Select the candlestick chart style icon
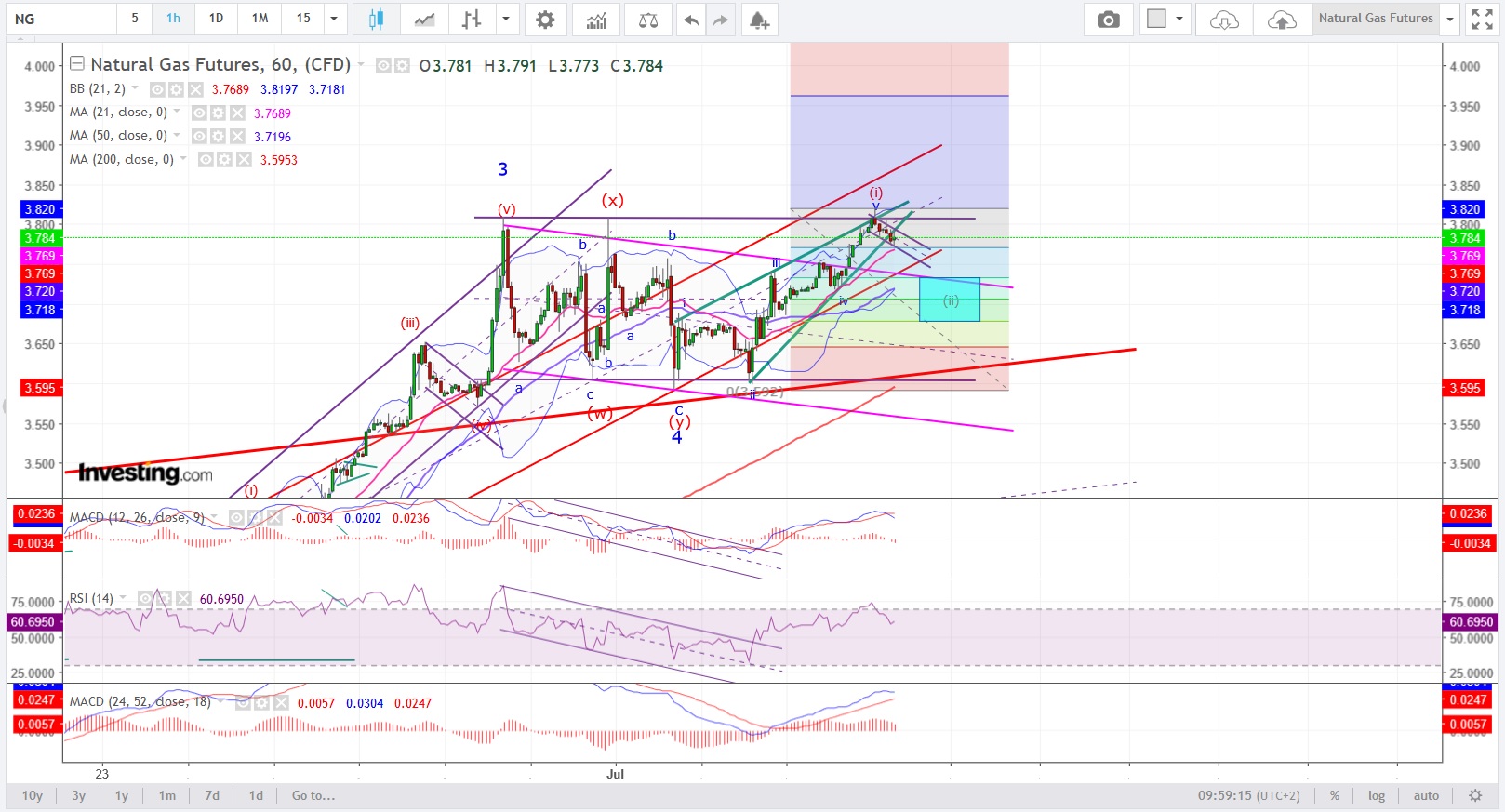 click(376, 20)
